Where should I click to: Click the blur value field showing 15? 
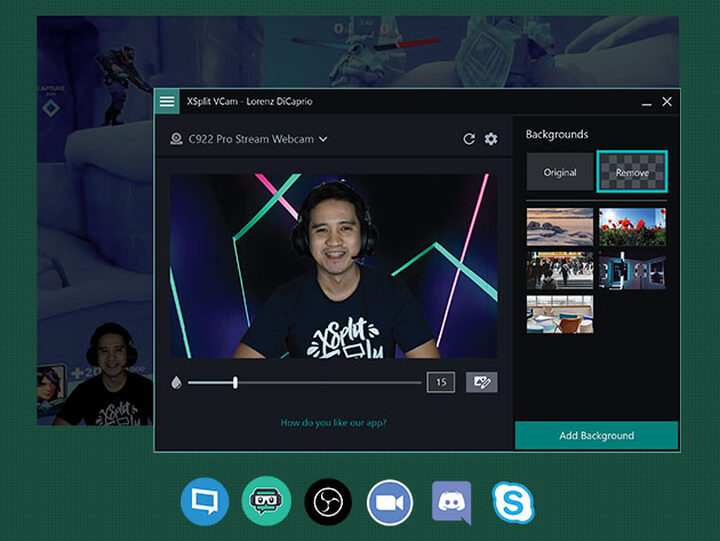tap(440, 382)
